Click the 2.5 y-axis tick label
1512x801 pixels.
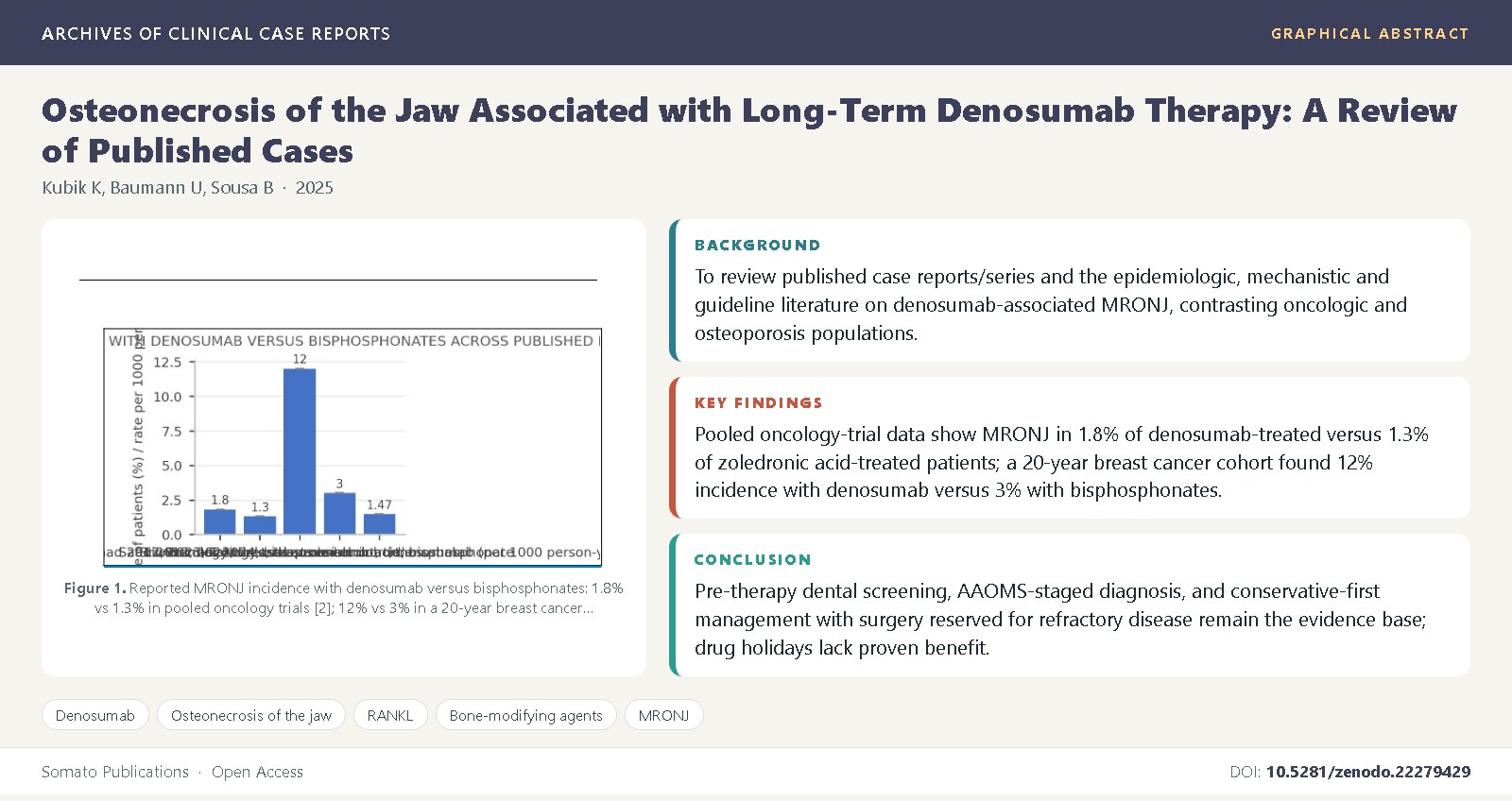(x=171, y=500)
